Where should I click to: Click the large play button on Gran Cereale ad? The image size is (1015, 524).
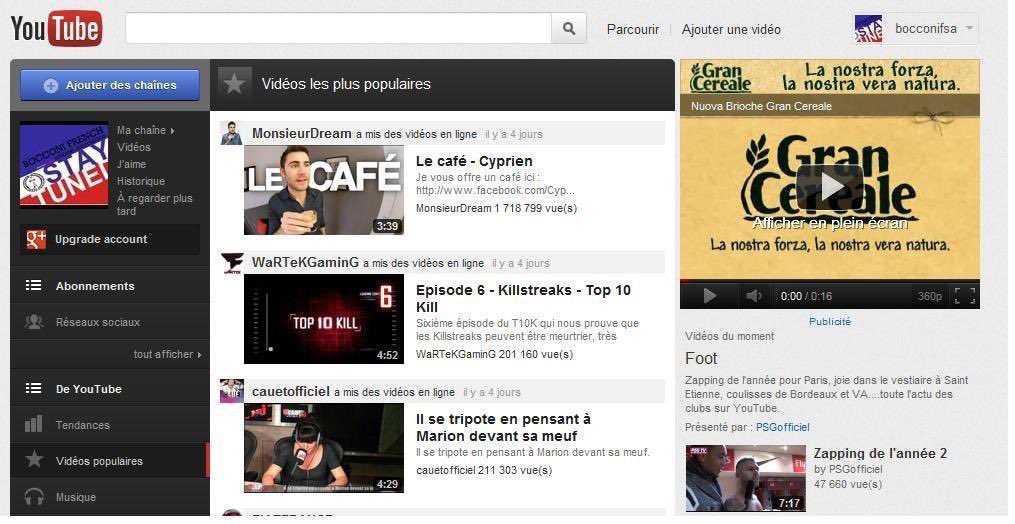[829, 187]
